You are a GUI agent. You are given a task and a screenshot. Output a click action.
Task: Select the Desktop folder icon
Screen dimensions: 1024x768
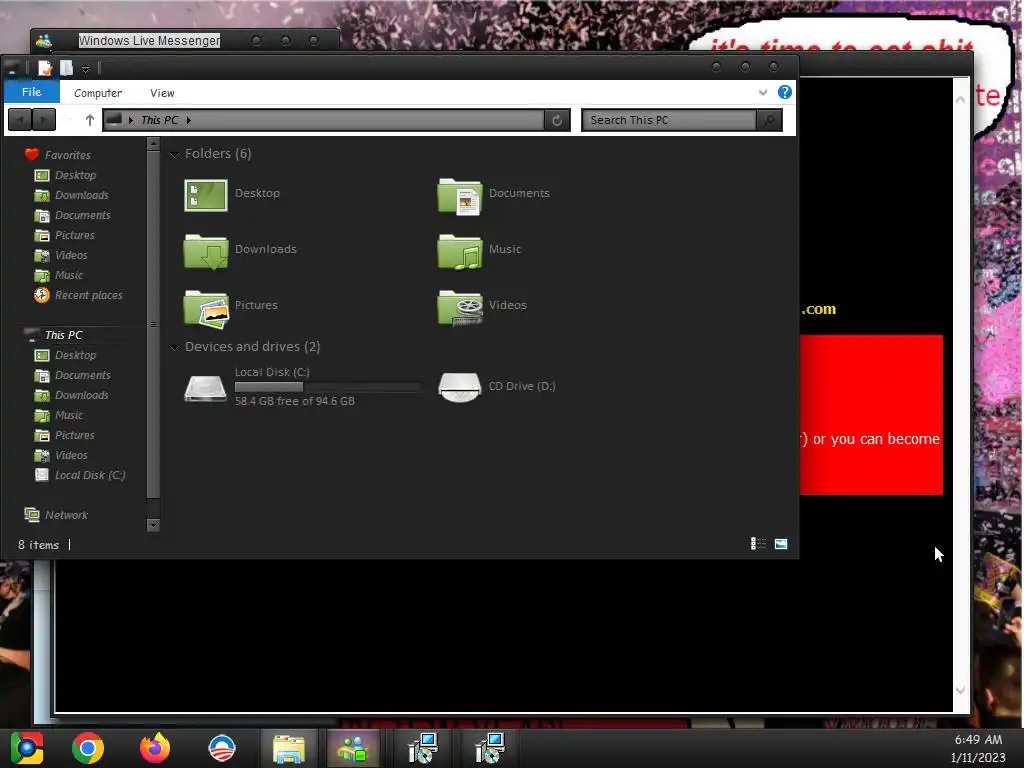pyautogui.click(x=206, y=195)
